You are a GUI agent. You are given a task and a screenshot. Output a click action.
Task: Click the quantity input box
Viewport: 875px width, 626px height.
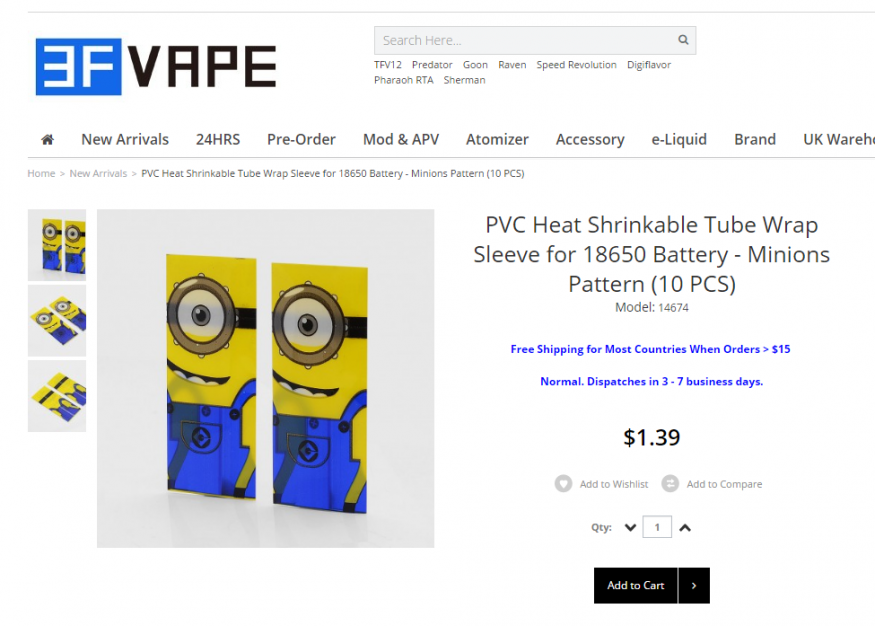(x=657, y=527)
